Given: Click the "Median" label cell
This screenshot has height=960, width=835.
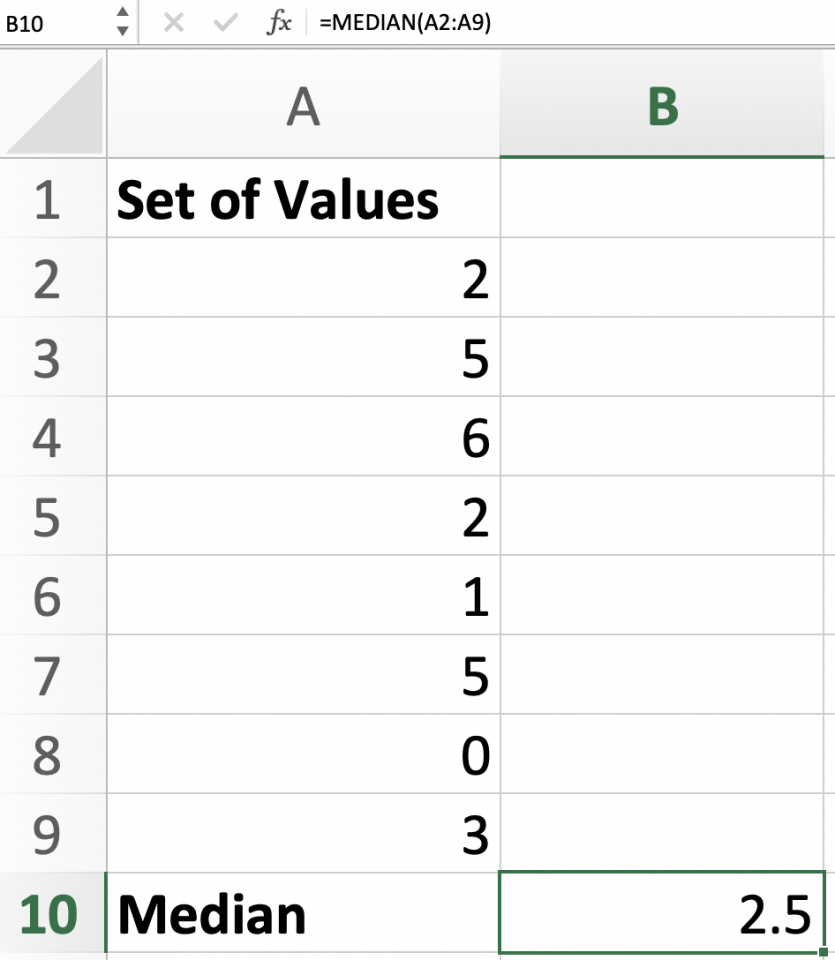Looking at the screenshot, I should (303, 914).
